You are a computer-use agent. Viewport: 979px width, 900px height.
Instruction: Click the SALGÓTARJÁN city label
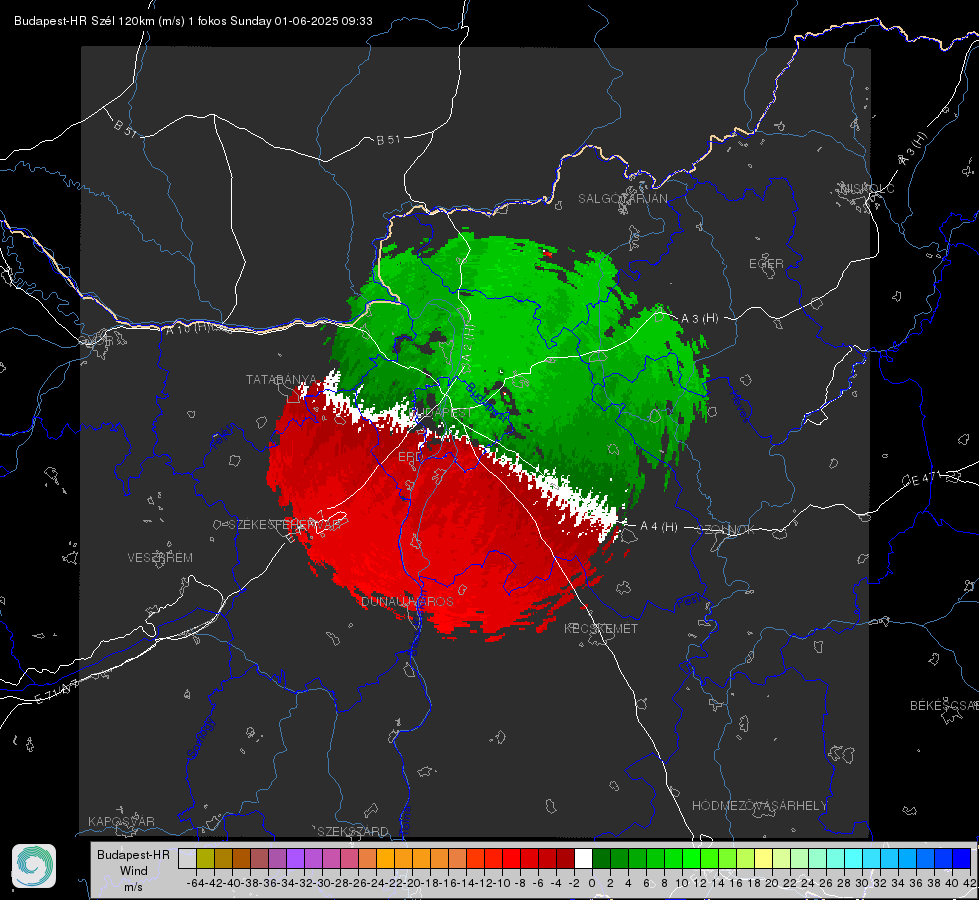click(x=622, y=199)
